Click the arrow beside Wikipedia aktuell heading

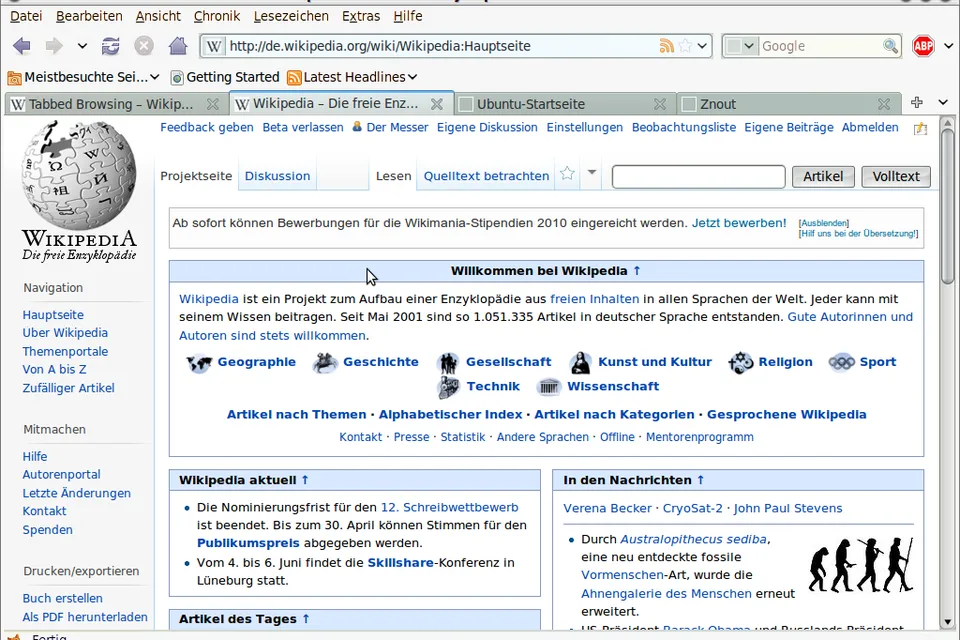point(305,480)
